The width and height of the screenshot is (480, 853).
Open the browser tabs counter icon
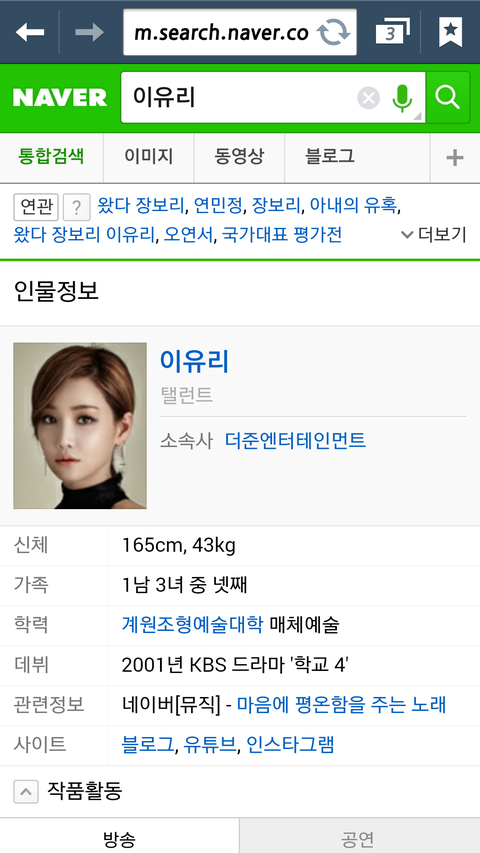(393, 32)
